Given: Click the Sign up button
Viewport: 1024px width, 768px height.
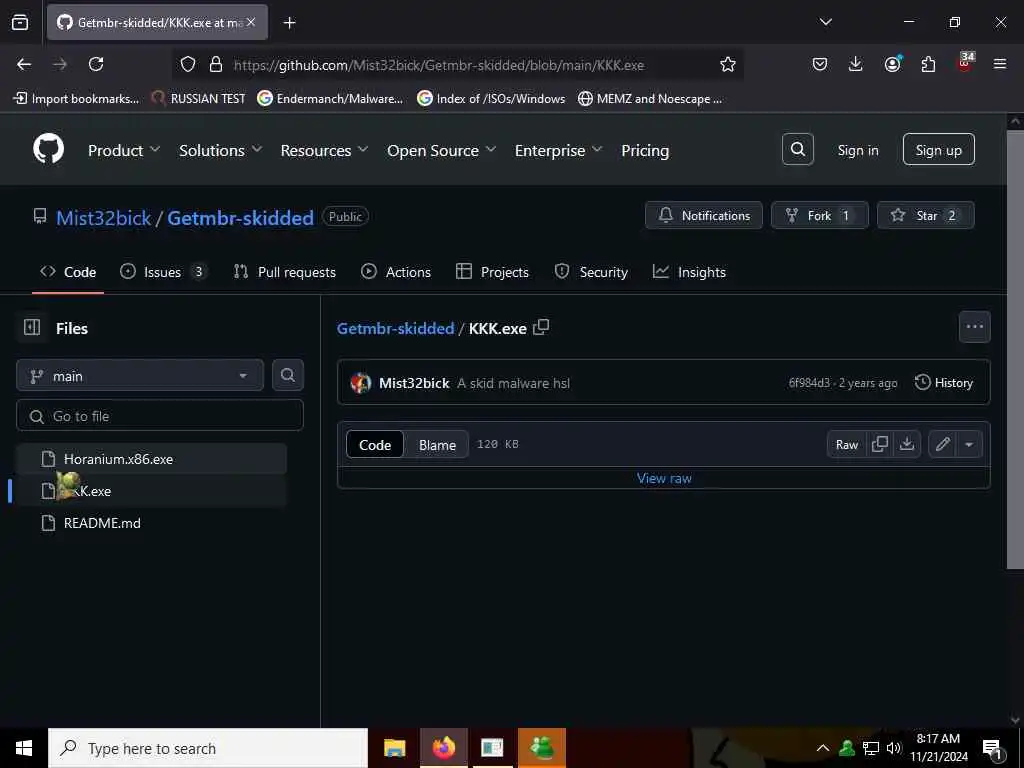Looking at the screenshot, I should [x=938, y=150].
